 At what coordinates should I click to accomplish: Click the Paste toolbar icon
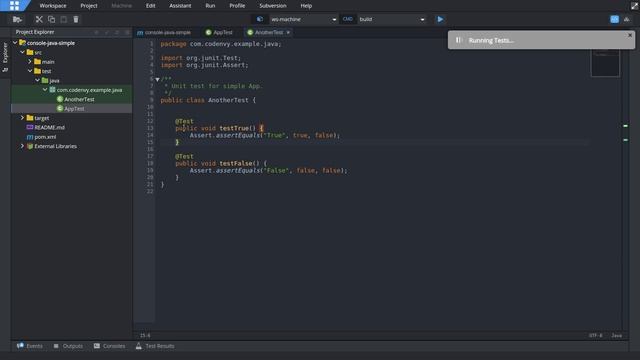click(64, 19)
